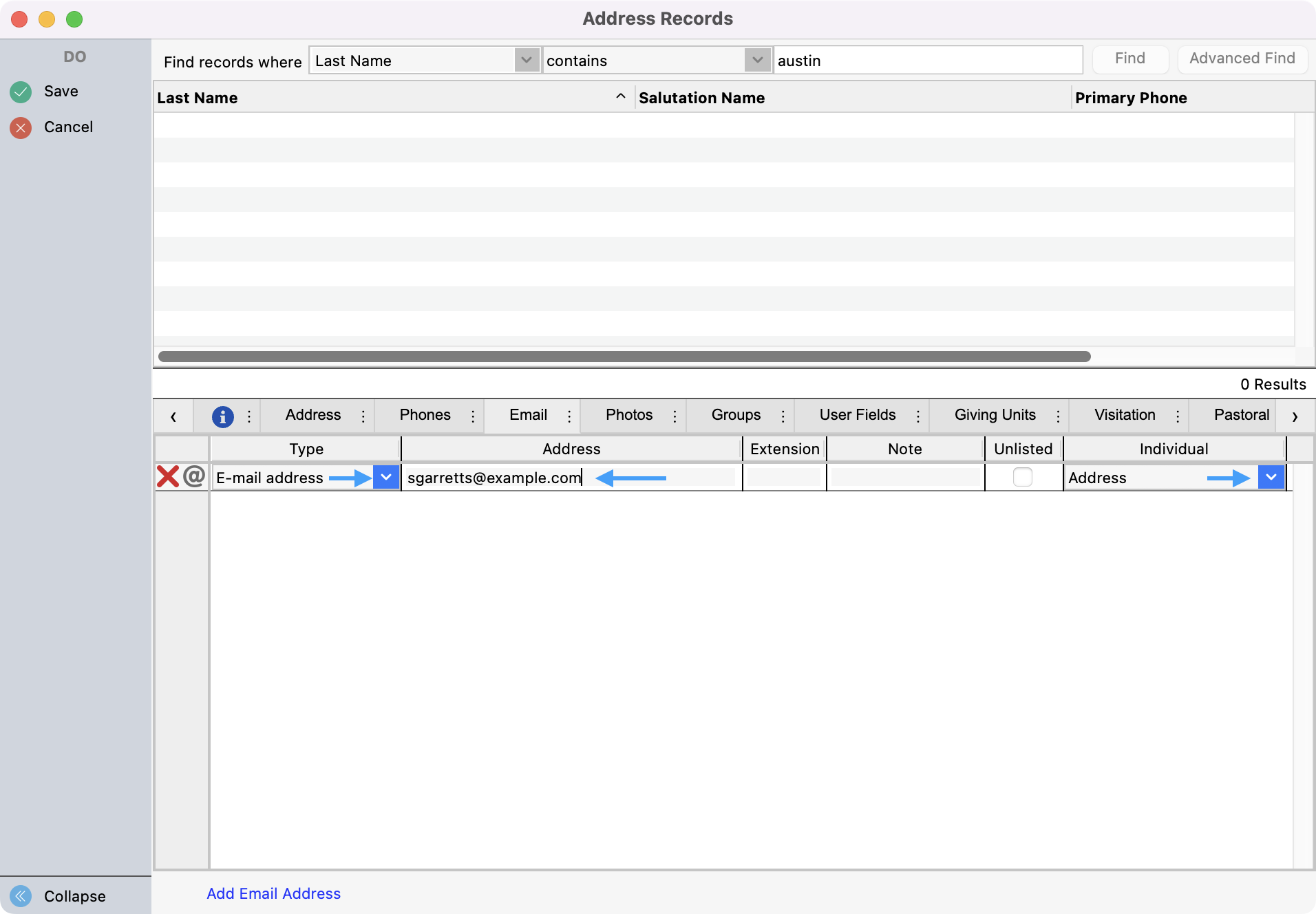Expand the Individual column dropdown
This screenshot has height=914, width=1316.
(1271, 477)
